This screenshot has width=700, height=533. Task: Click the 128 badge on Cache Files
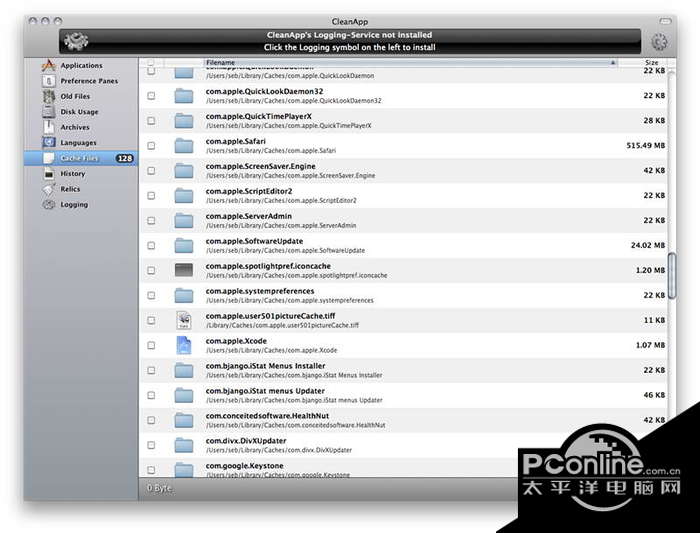[x=125, y=158]
